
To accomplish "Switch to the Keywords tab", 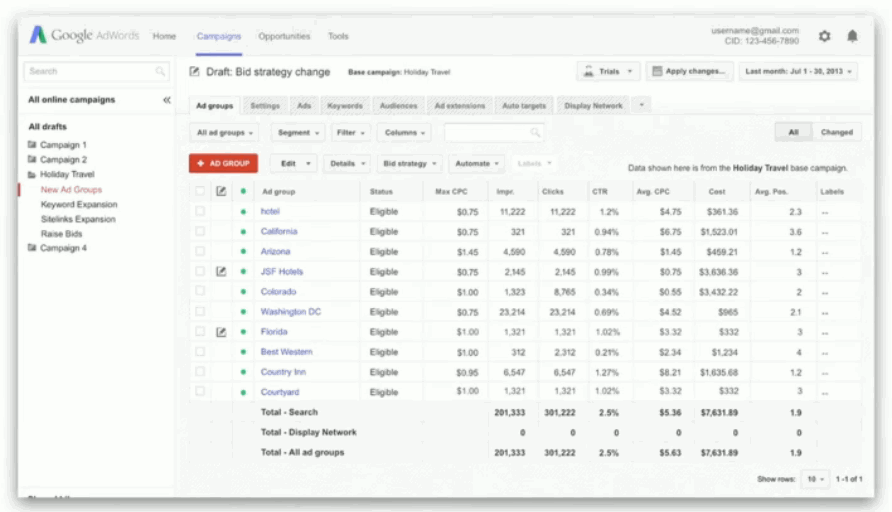I will click(x=345, y=106).
